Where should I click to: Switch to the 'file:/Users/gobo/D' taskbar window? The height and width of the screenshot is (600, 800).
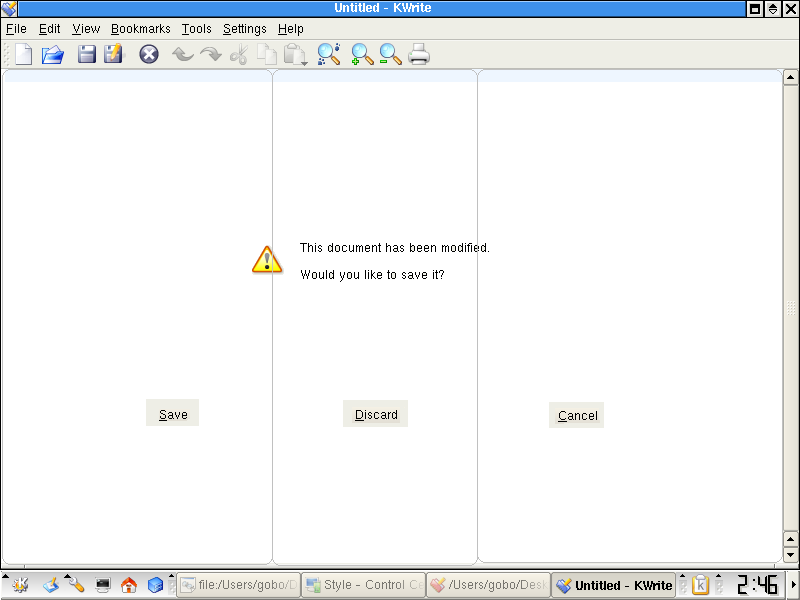[x=238, y=585]
